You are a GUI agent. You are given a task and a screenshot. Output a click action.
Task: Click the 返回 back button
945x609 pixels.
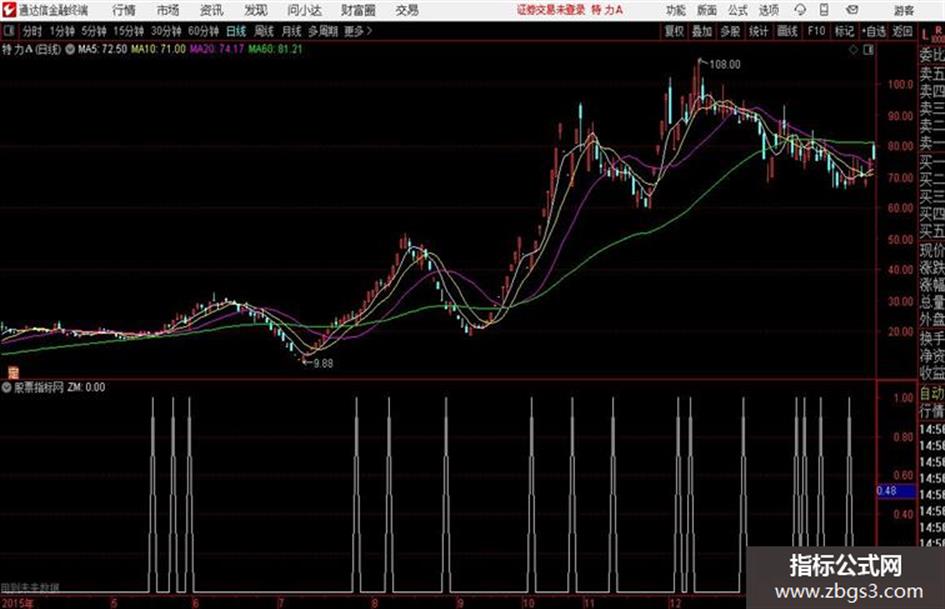902,31
